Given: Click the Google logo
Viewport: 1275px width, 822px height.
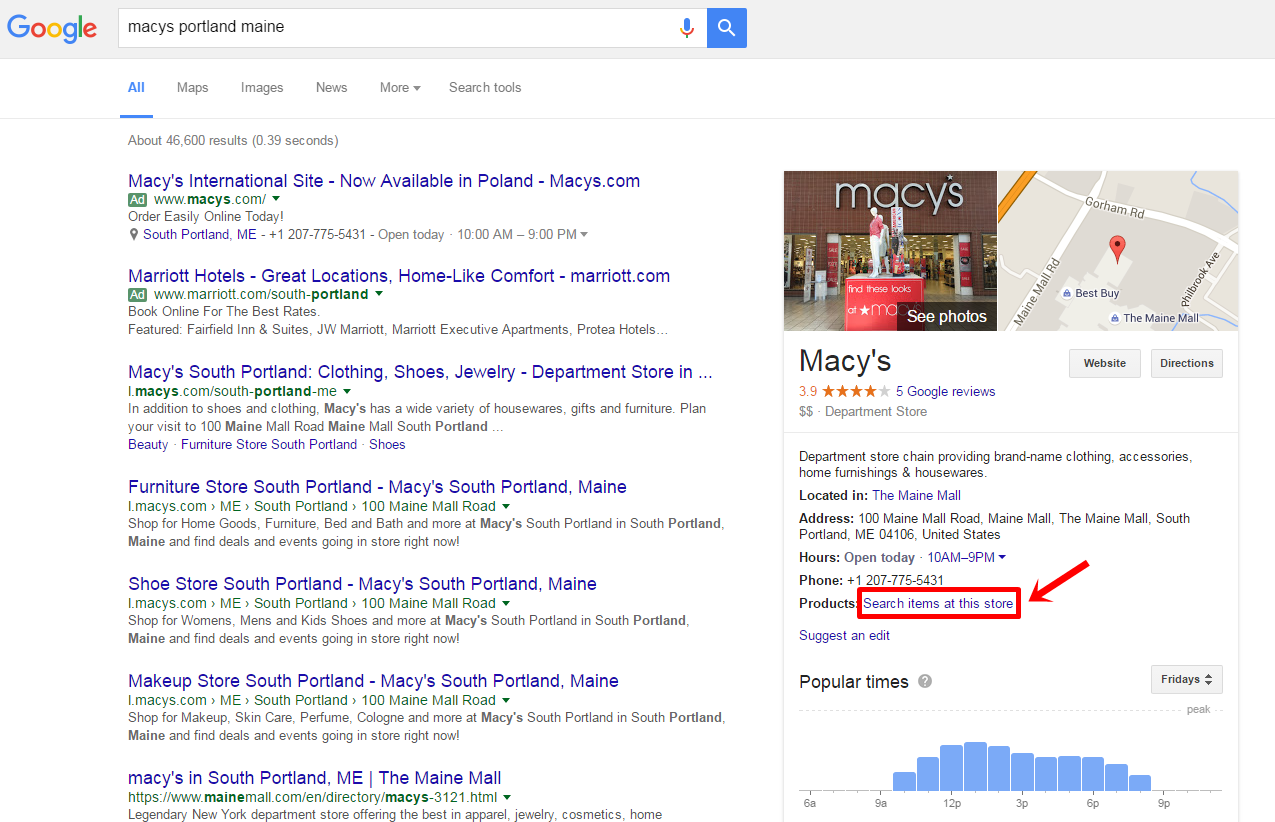Looking at the screenshot, I should click(x=52, y=28).
